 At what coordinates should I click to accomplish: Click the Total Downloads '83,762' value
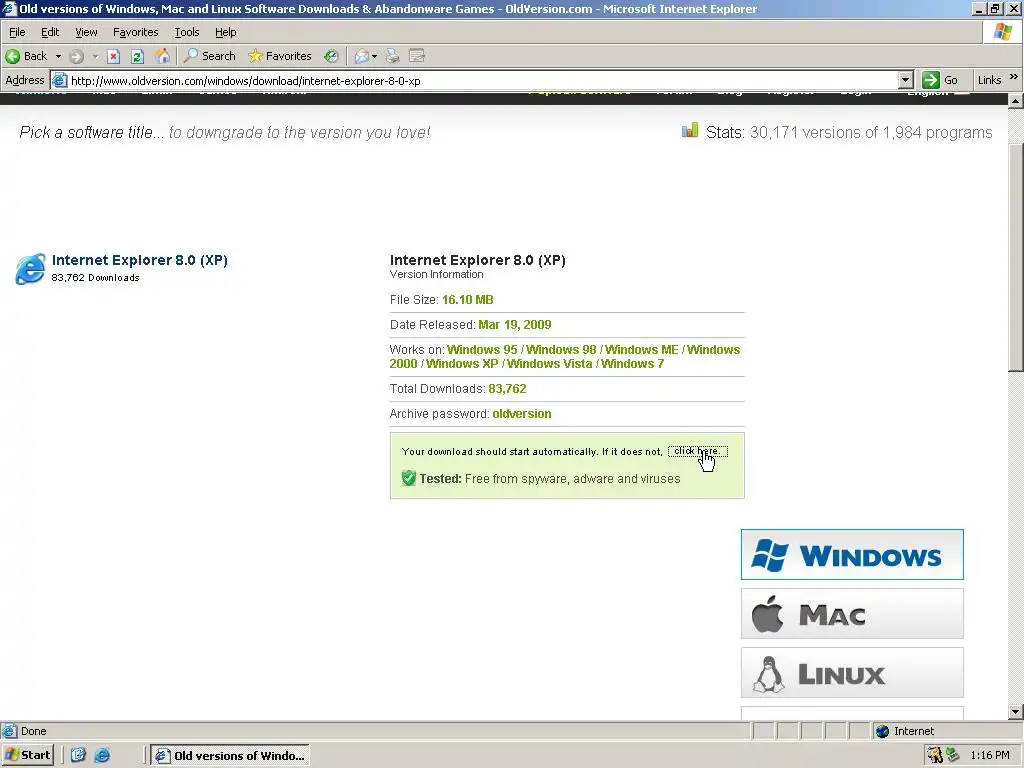507,389
